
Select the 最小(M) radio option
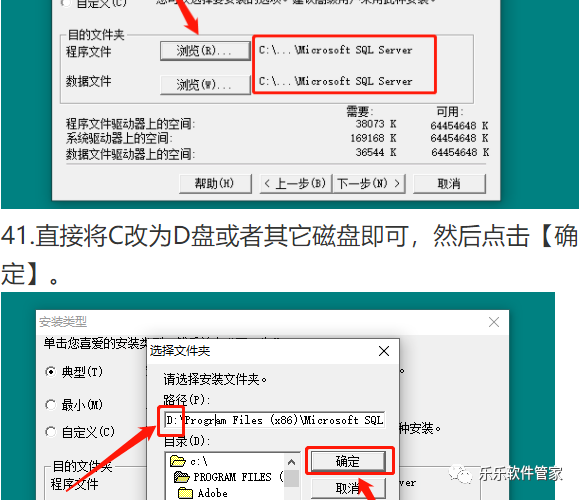51,405
